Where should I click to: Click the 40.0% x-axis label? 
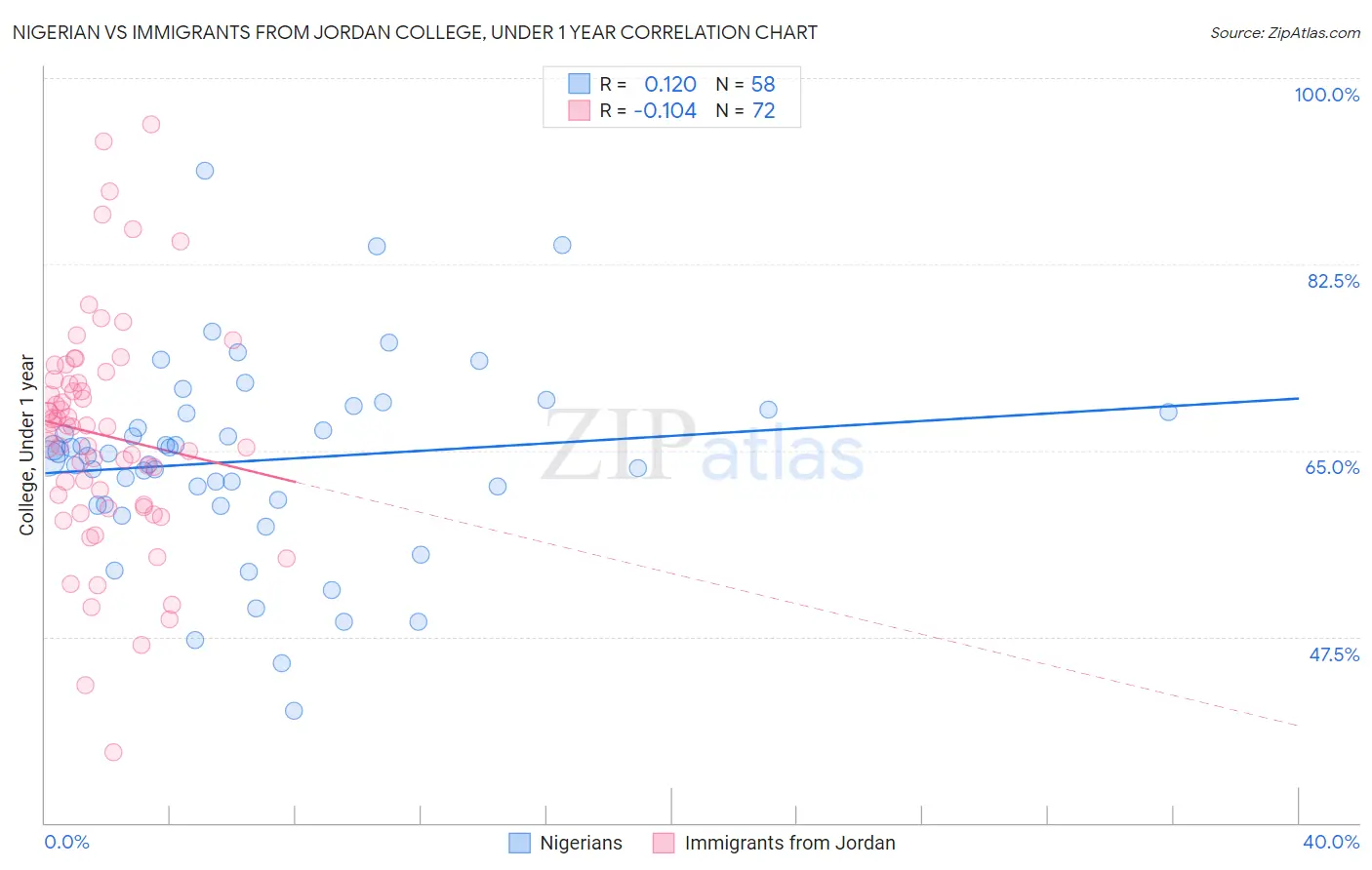(1330, 842)
